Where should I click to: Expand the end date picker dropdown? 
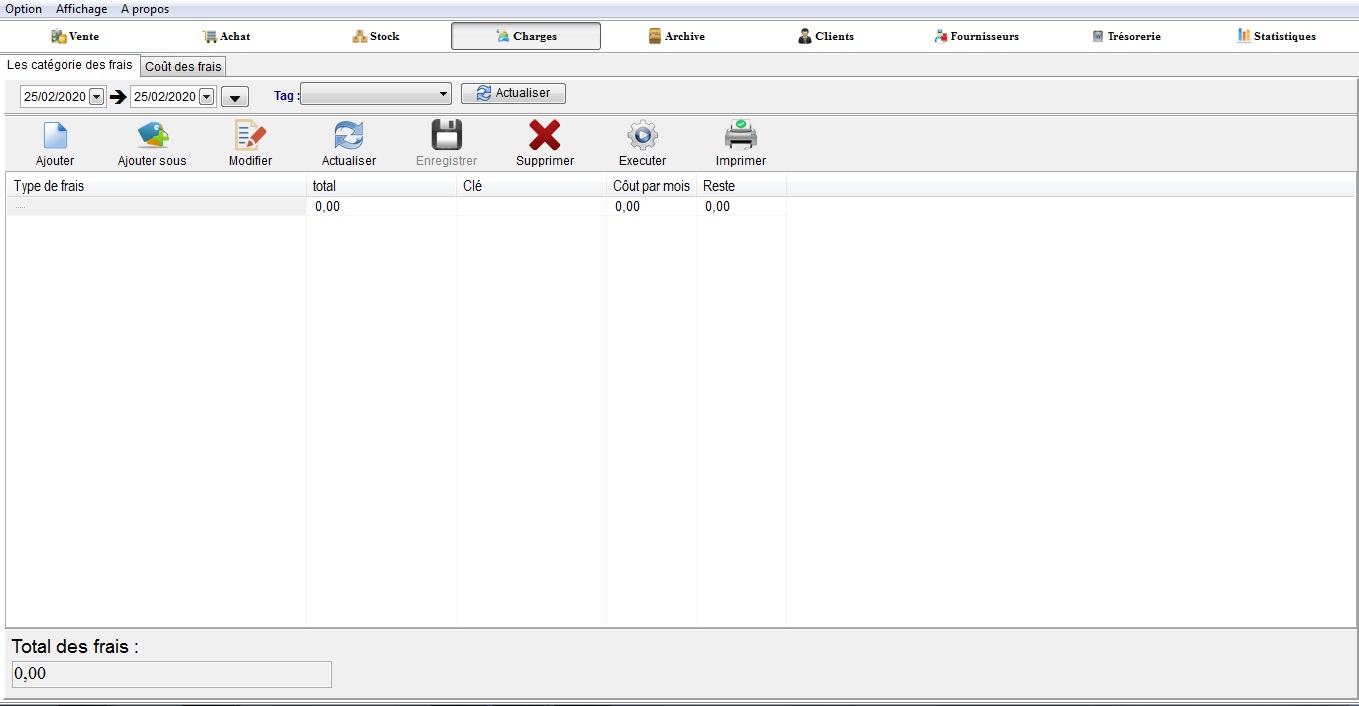tap(207, 97)
